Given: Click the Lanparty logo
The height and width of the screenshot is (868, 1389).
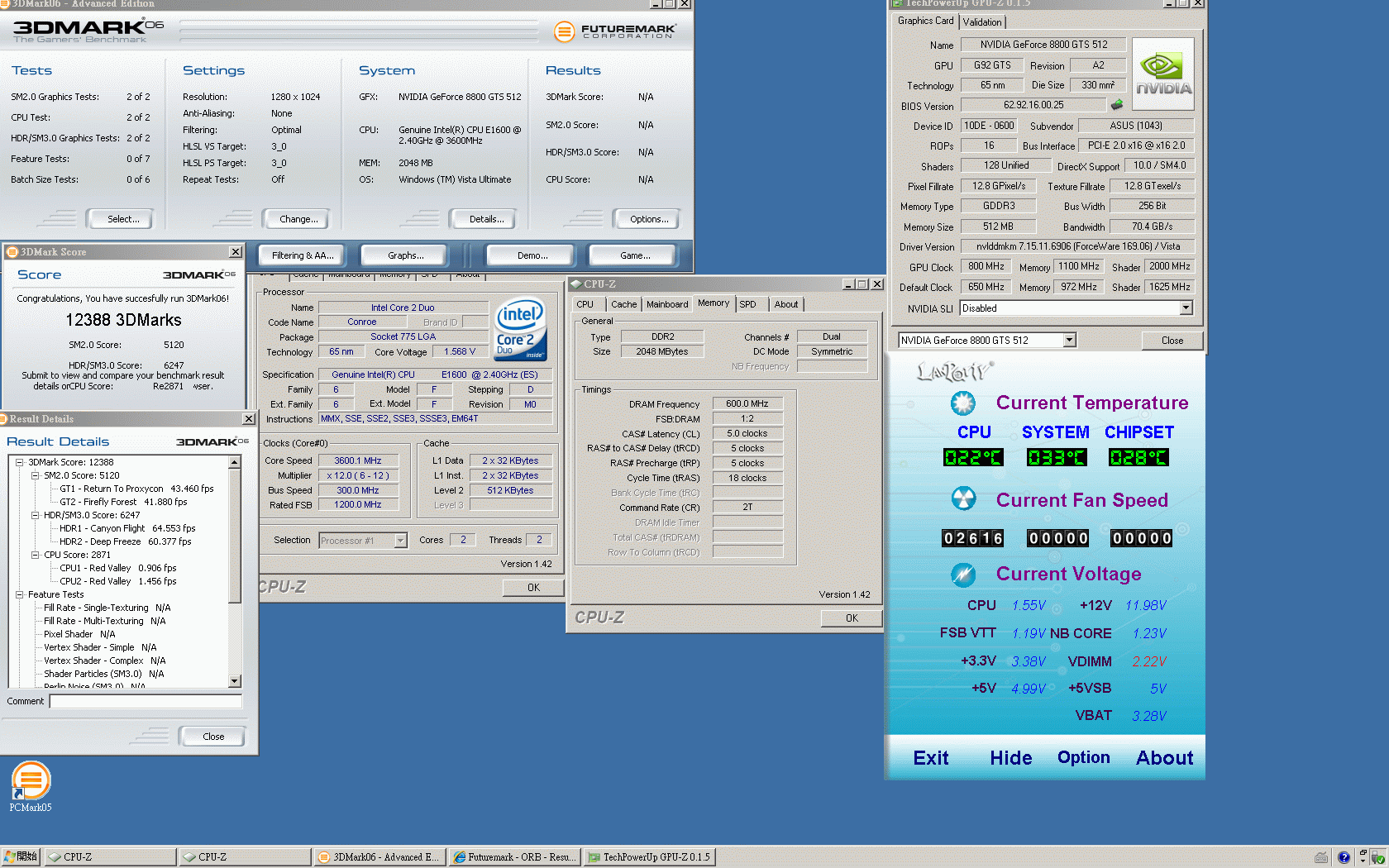Looking at the screenshot, I should tap(954, 371).
